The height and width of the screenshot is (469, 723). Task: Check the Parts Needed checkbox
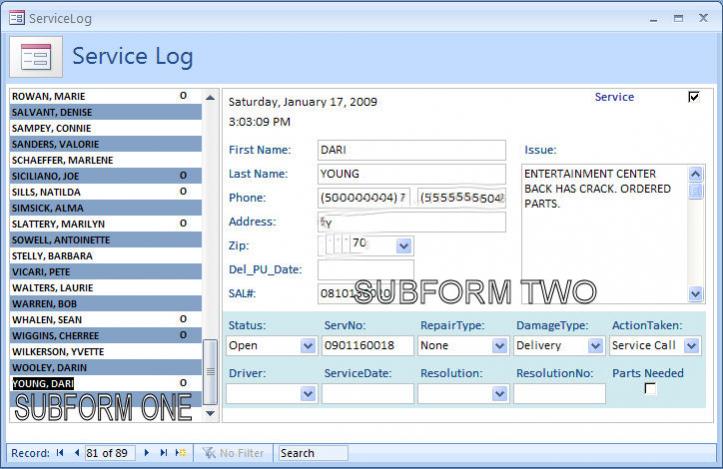click(x=650, y=388)
